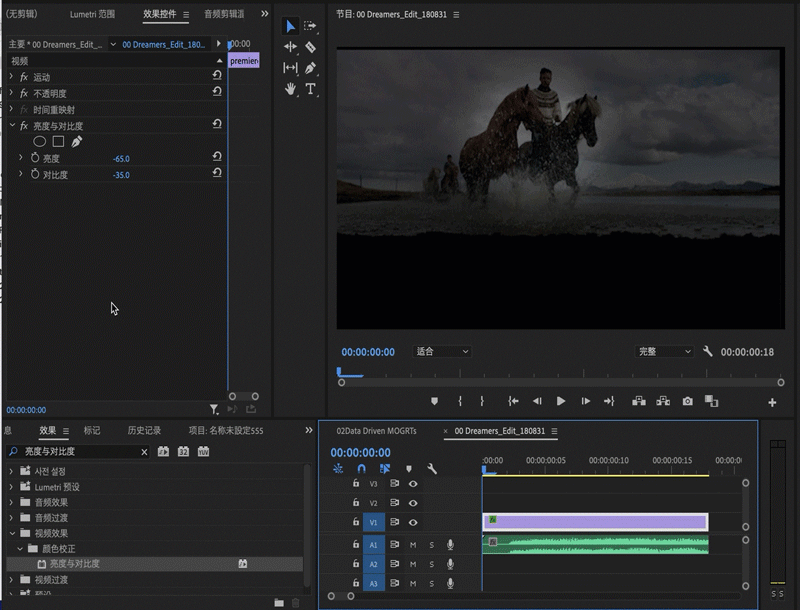Viewport: 800px width, 610px height.
Task: Switch to the Lumetri 范围 tab
Action: click(x=92, y=15)
